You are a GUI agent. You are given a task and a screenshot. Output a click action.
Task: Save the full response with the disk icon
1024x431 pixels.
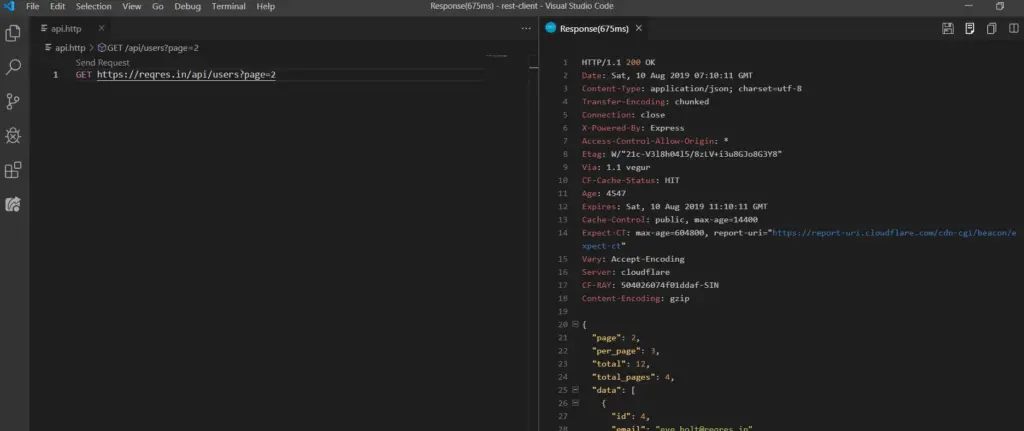(x=948, y=29)
